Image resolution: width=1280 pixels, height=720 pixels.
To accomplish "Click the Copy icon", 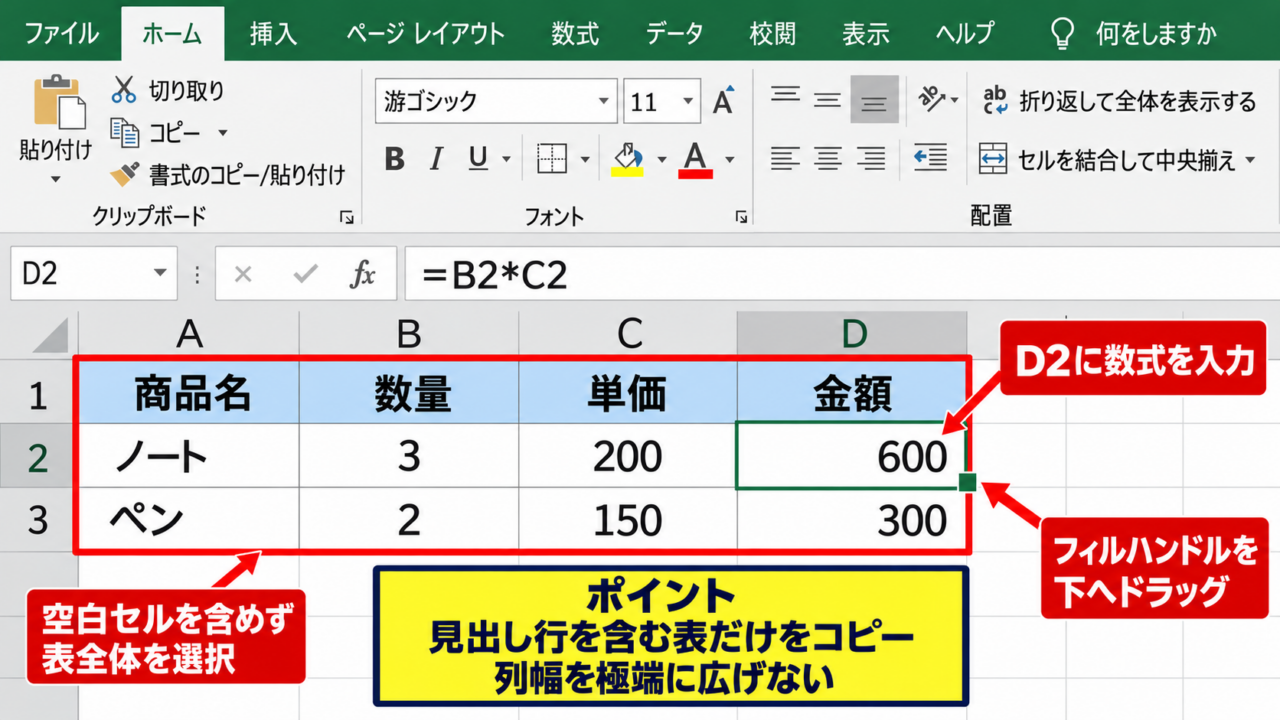I will click(x=124, y=133).
